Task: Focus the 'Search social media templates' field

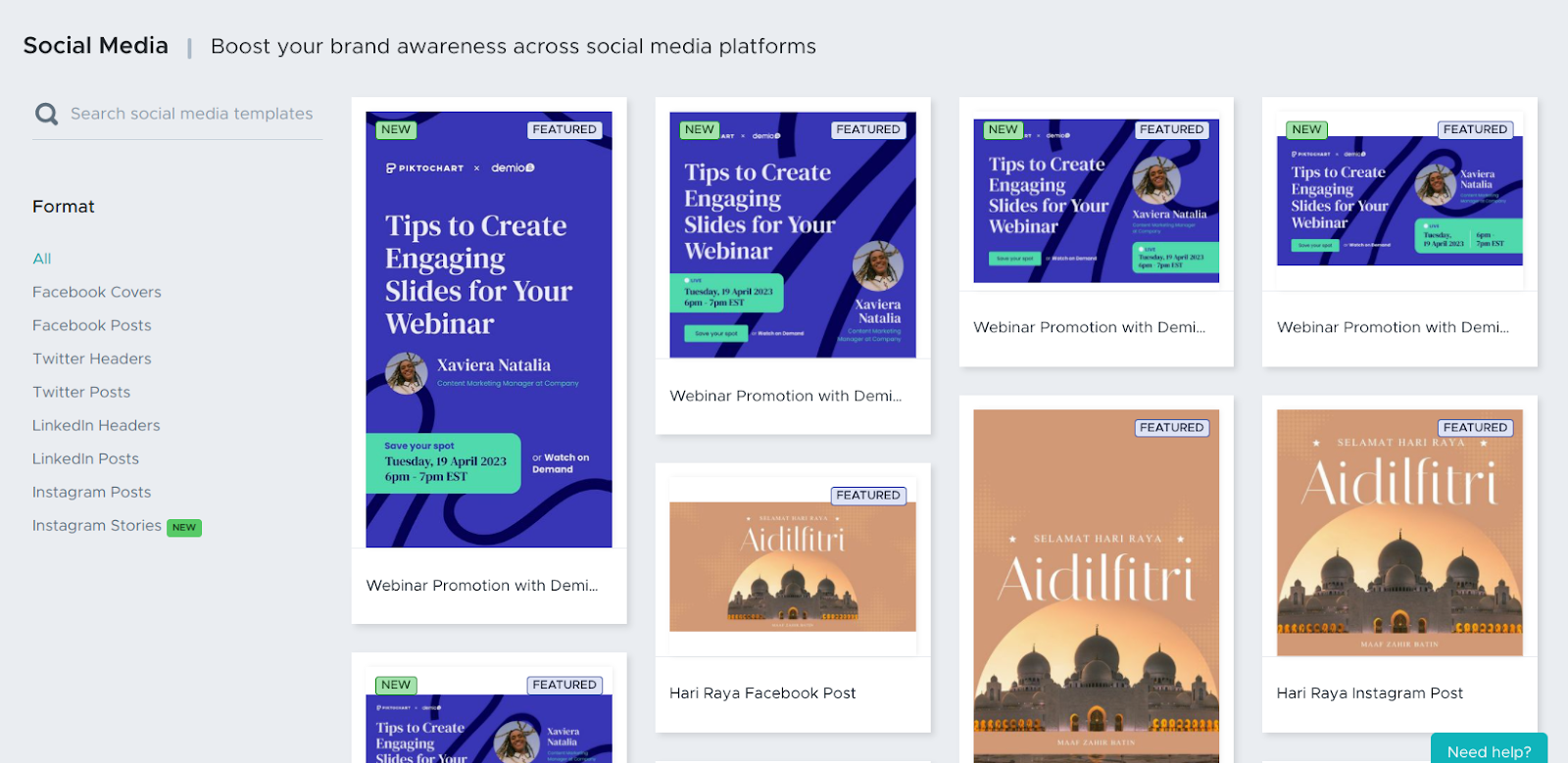Action: coord(192,114)
